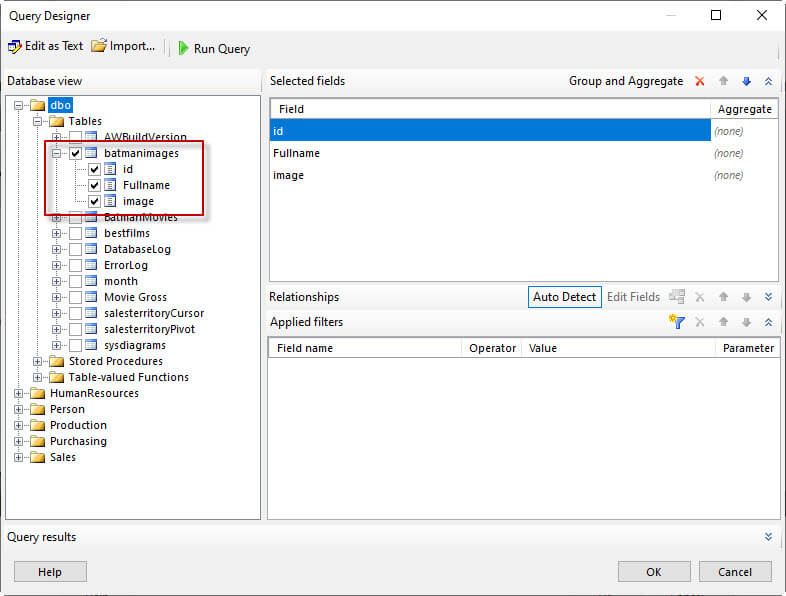This screenshot has width=786, height=596.
Task: Check the bestfilms table checkbox
Action: [x=75, y=233]
